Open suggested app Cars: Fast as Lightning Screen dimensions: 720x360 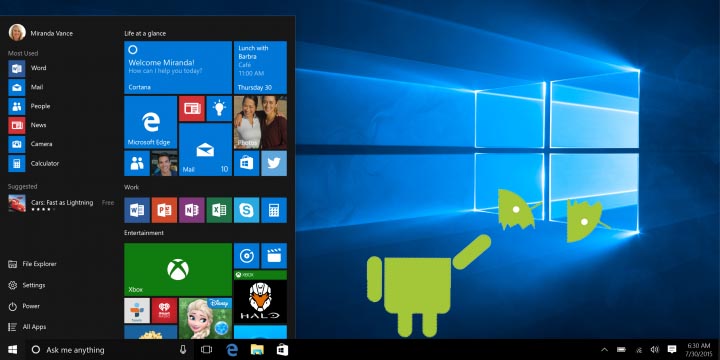(62, 203)
